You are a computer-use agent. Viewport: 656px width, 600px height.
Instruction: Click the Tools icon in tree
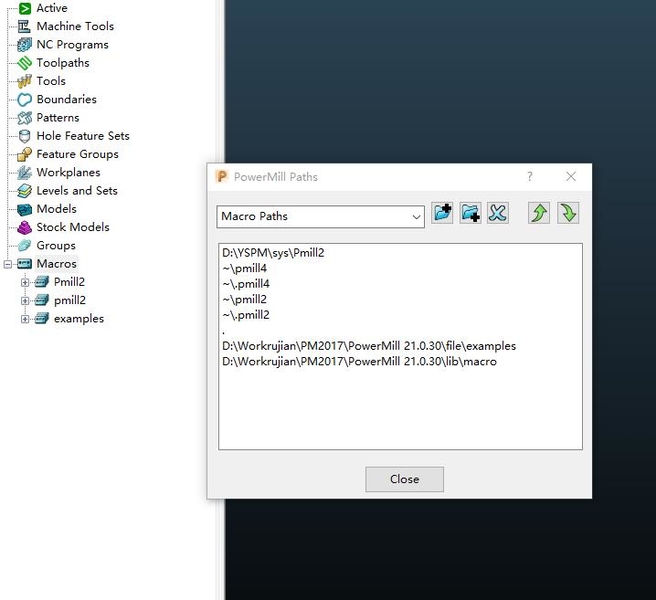tap(24, 81)
